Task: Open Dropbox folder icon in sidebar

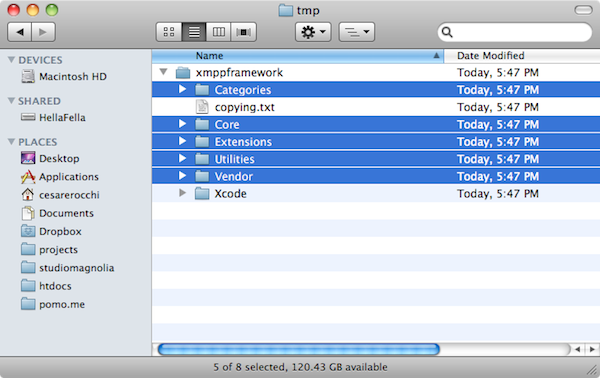Action: 28,231
